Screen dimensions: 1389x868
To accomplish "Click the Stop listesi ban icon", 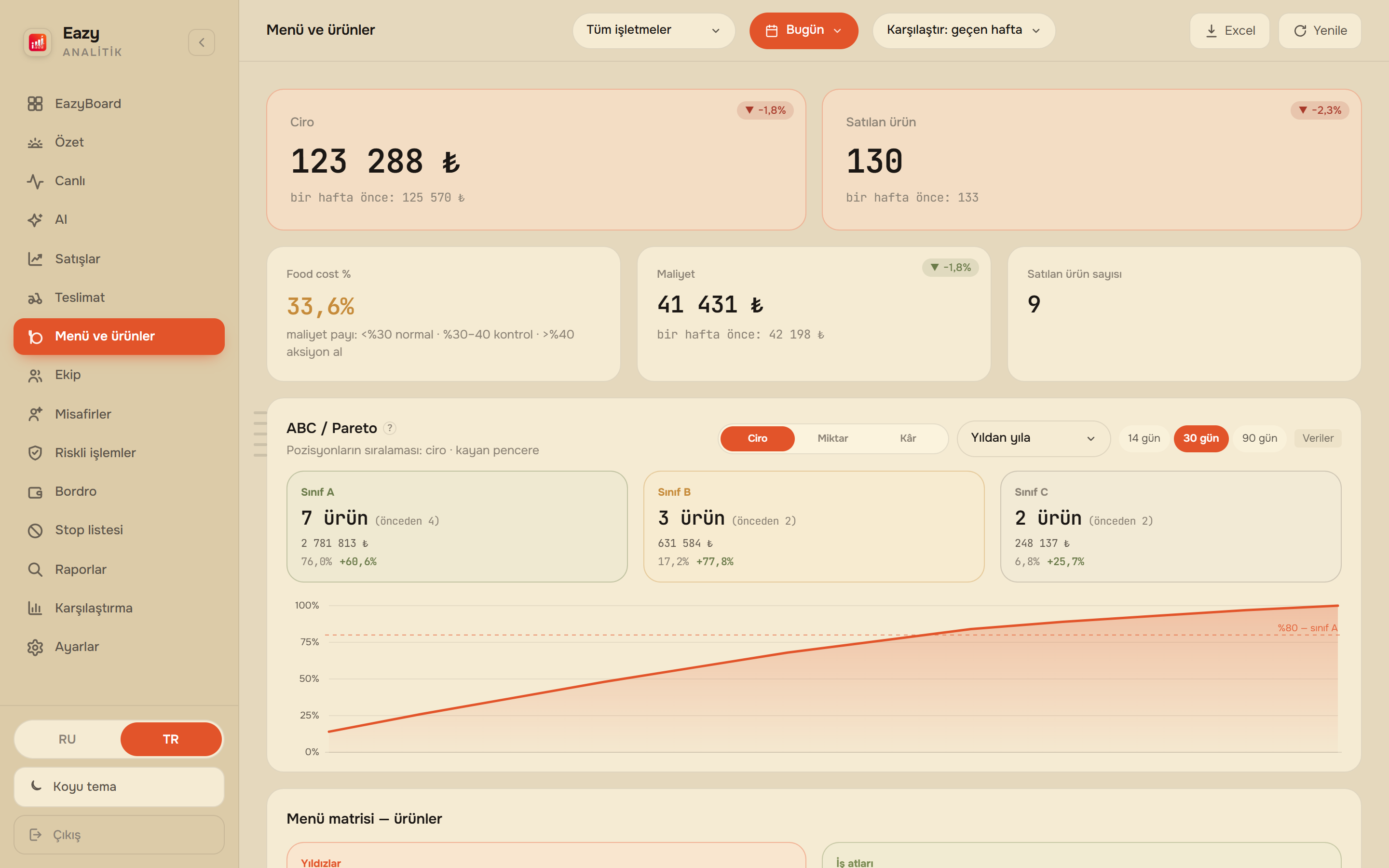I will [x=35, y=530].
